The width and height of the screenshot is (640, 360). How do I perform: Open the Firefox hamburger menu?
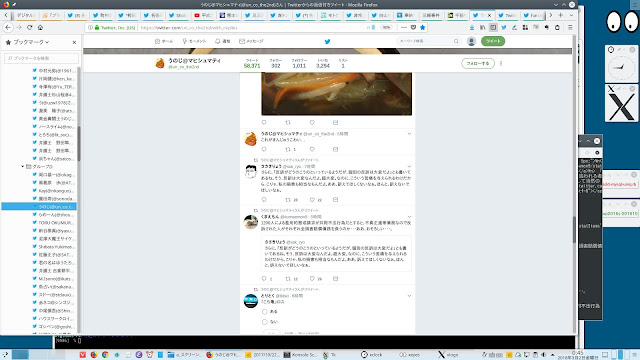(570, 27)
